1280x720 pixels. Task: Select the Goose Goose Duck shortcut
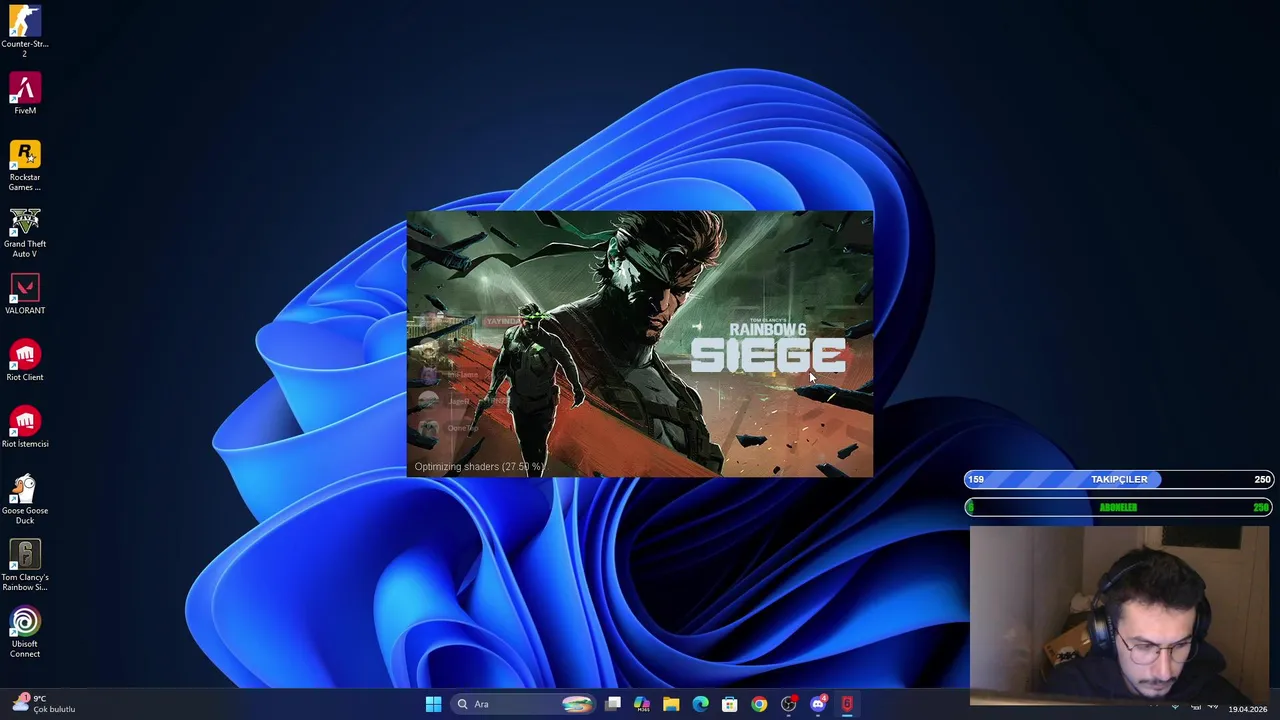point(25,500)
